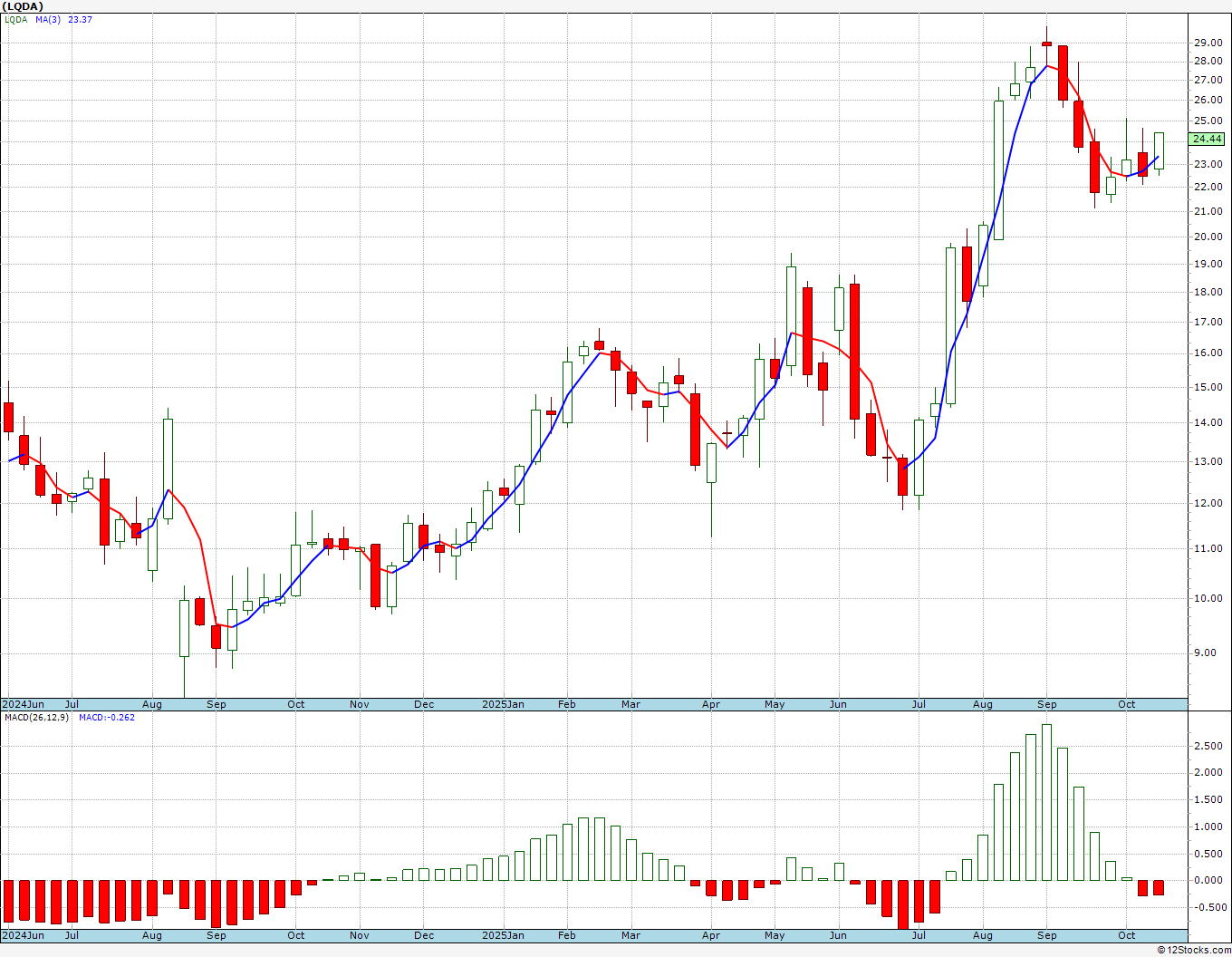
Task: Click May on the MACD panel date axis
Action: [775, 935]
